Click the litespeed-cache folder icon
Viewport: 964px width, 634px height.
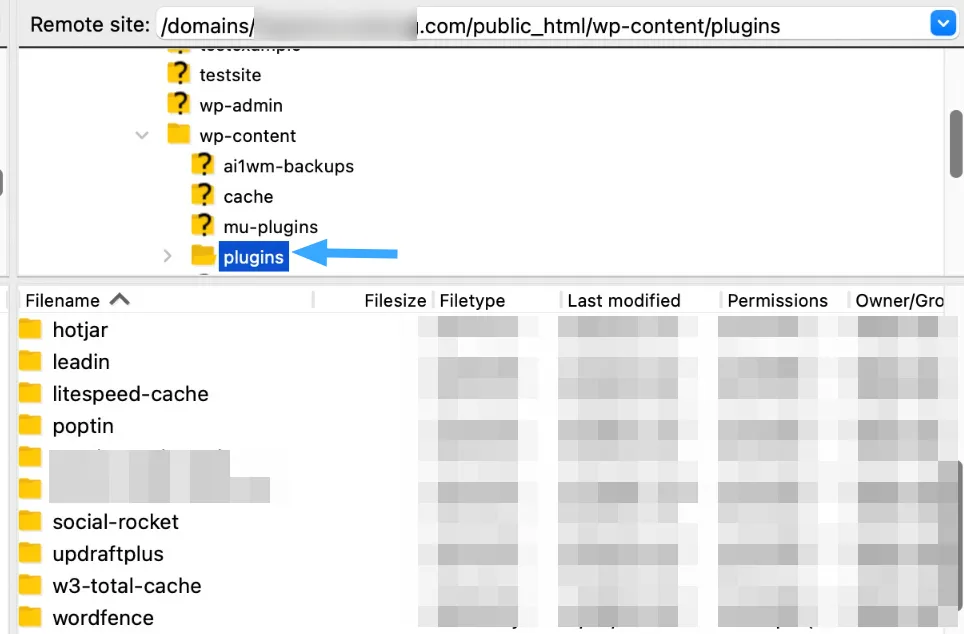pos(30,393)
